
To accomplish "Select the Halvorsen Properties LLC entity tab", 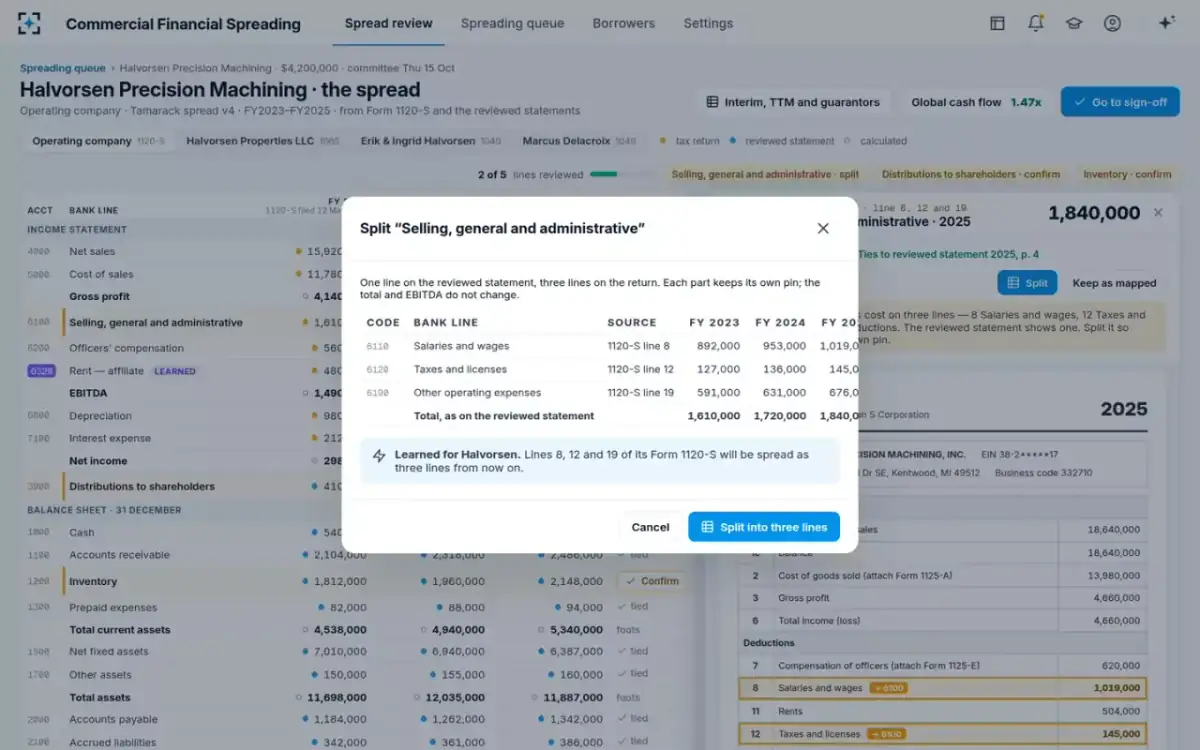I will coord(262,141).
